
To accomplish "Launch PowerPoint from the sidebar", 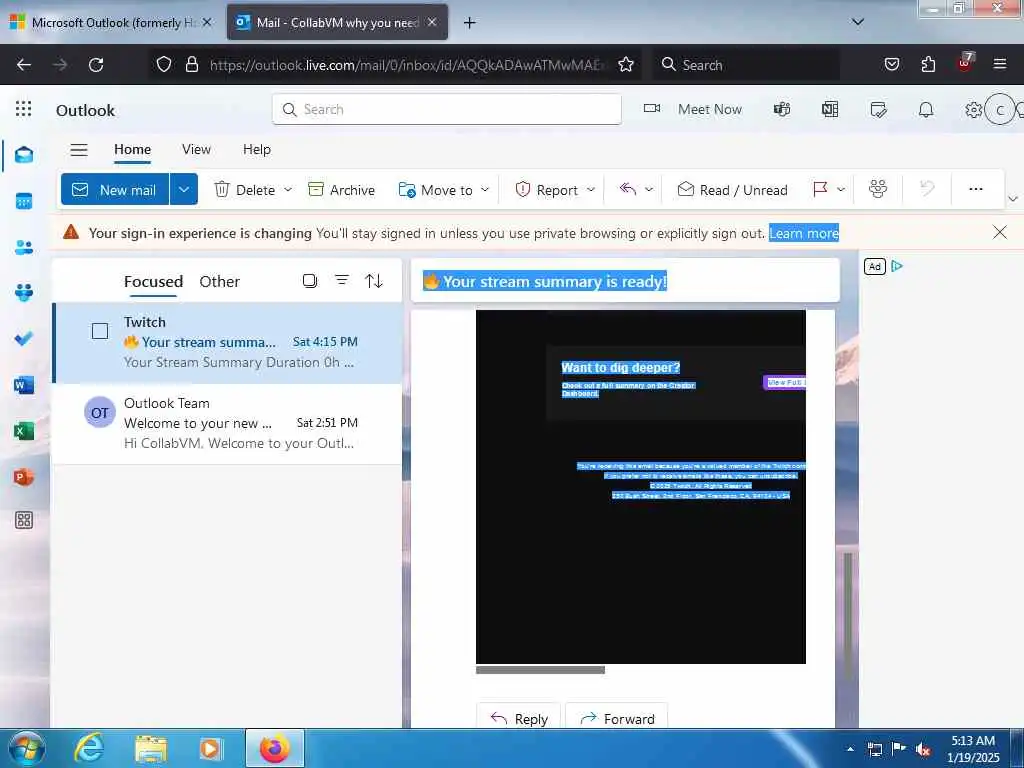I will click(24, 477).
